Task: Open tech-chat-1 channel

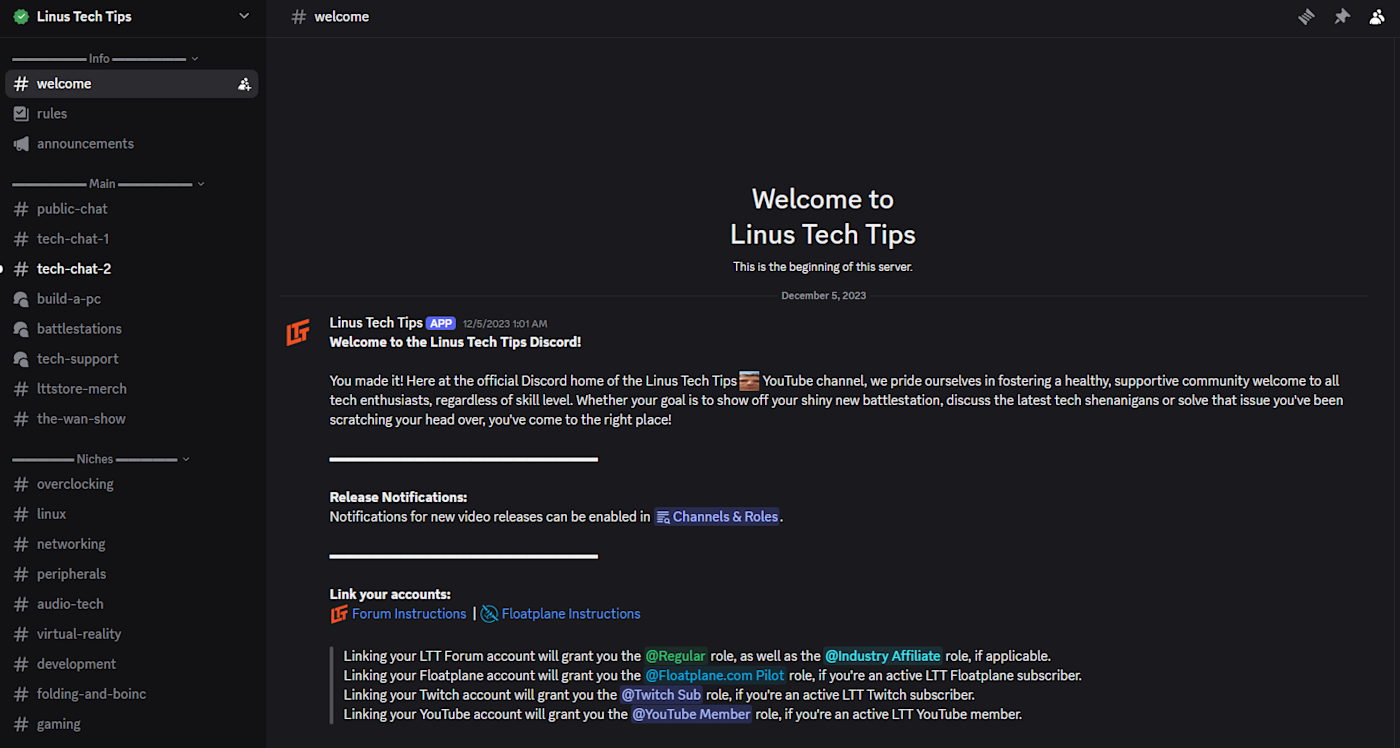Action: pos(132,239)
